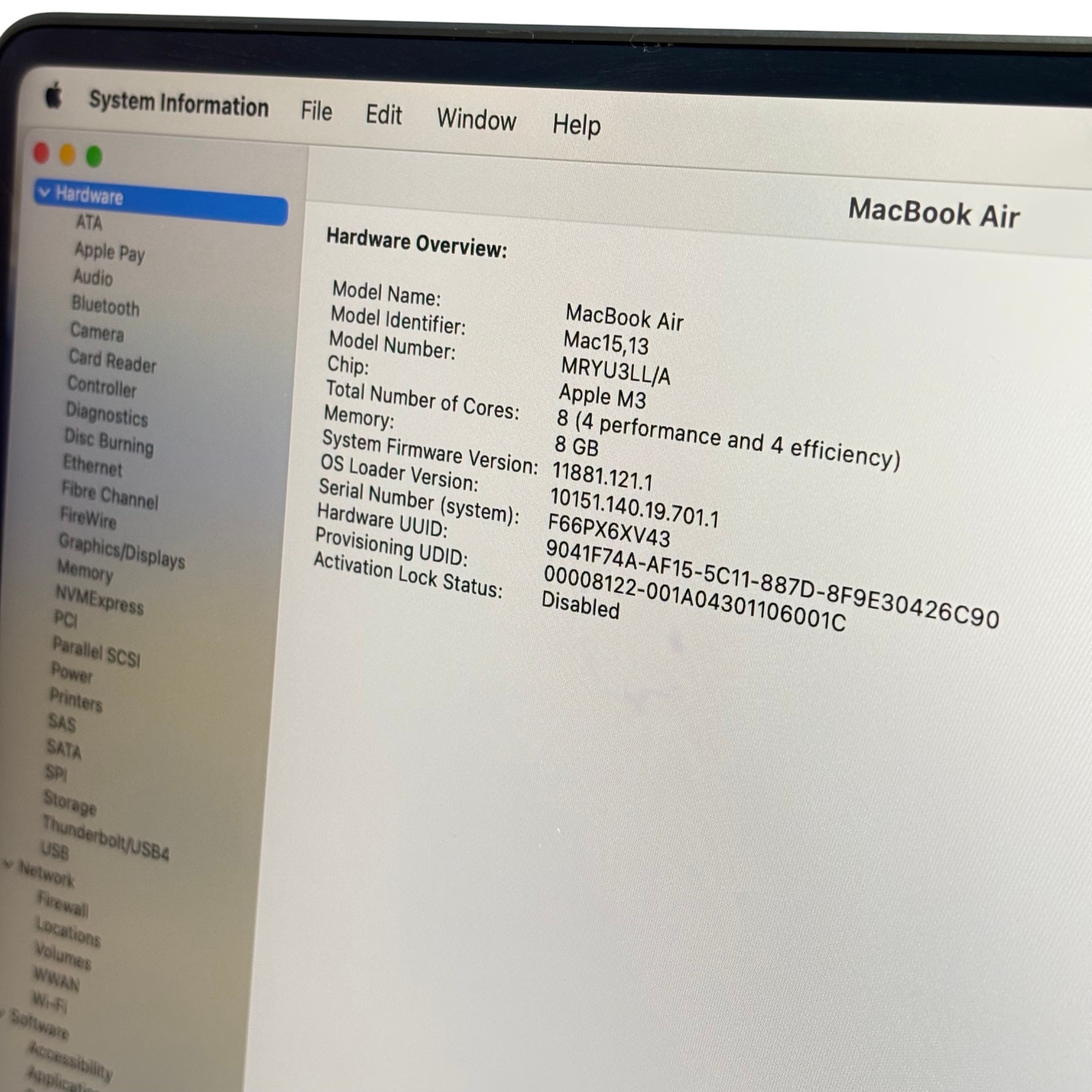Open the System Information menu

tap(179, 104)
